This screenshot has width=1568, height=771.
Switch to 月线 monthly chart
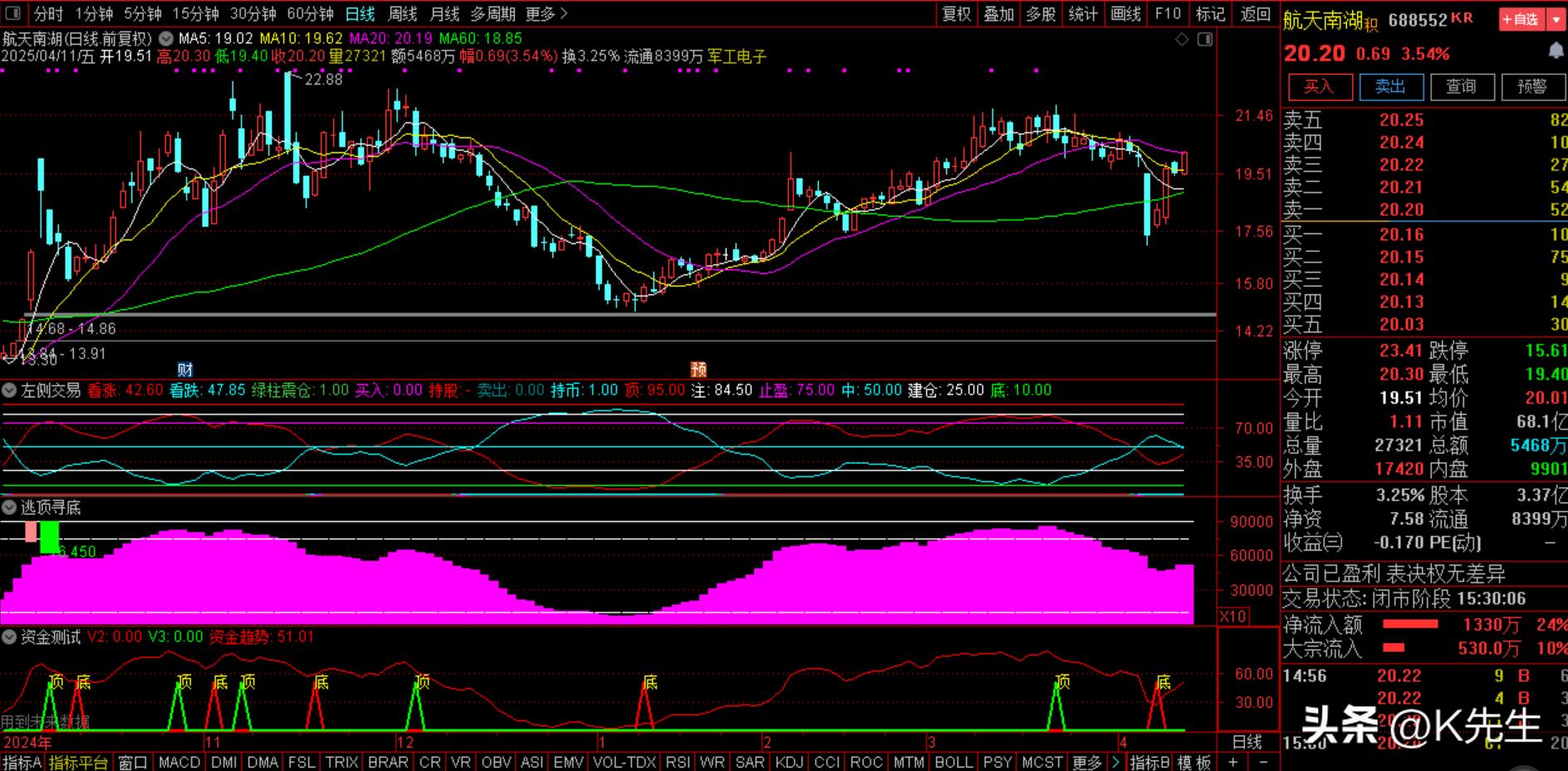[x=445, y=14]
